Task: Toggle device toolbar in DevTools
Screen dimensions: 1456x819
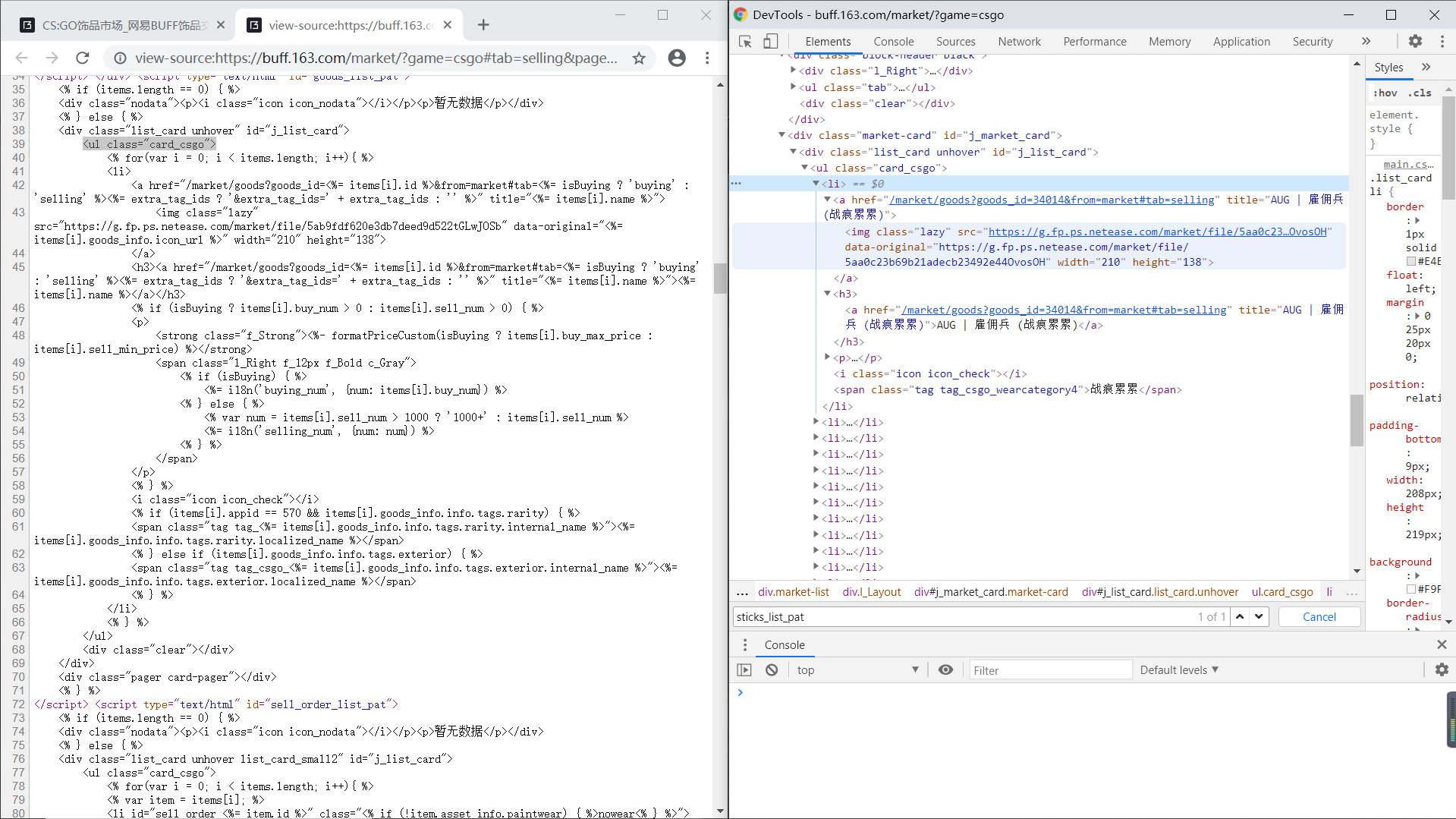Action: [770, 42]
